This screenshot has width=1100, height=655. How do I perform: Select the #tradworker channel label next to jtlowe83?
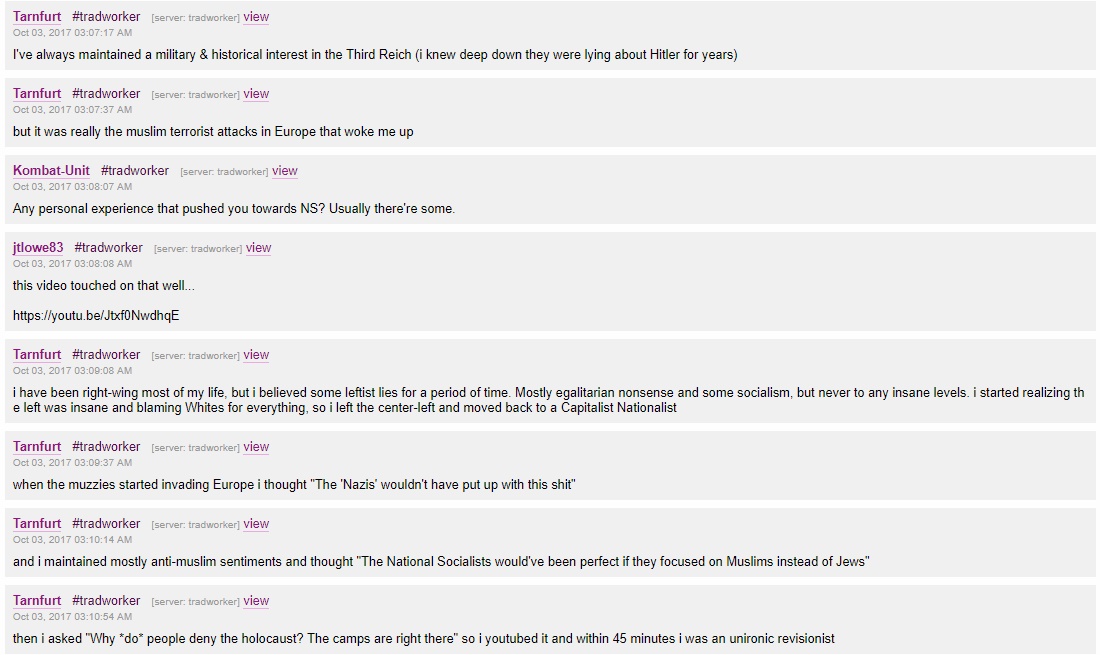point(108,248)
